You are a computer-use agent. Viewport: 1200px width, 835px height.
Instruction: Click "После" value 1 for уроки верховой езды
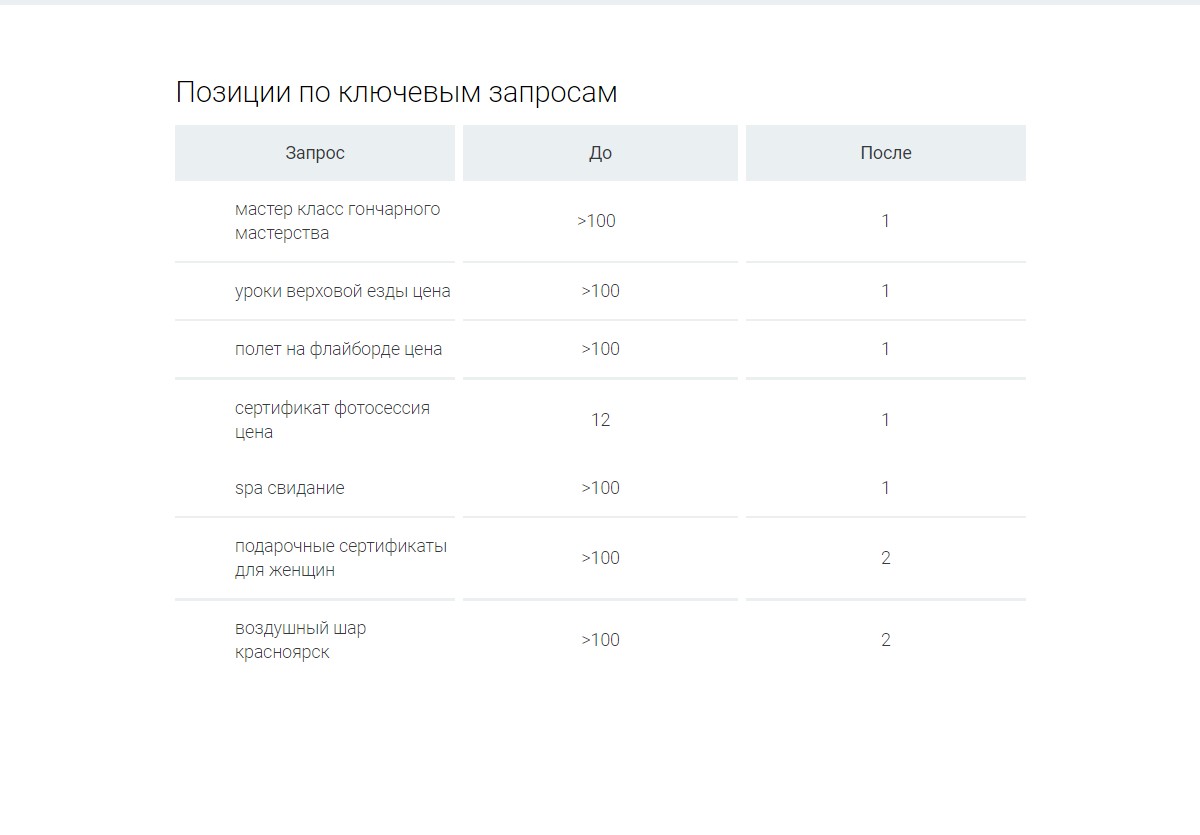[x=886, y=291]
